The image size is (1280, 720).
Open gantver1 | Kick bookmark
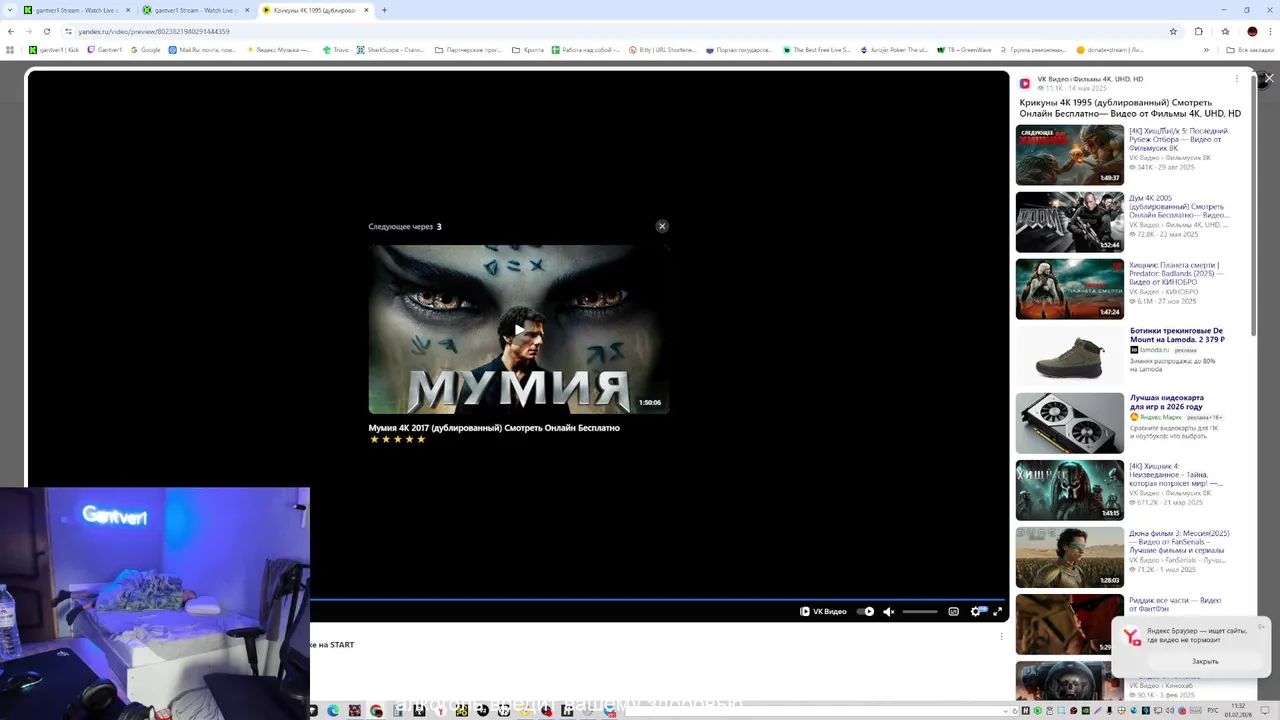click(x=54, y=49)
